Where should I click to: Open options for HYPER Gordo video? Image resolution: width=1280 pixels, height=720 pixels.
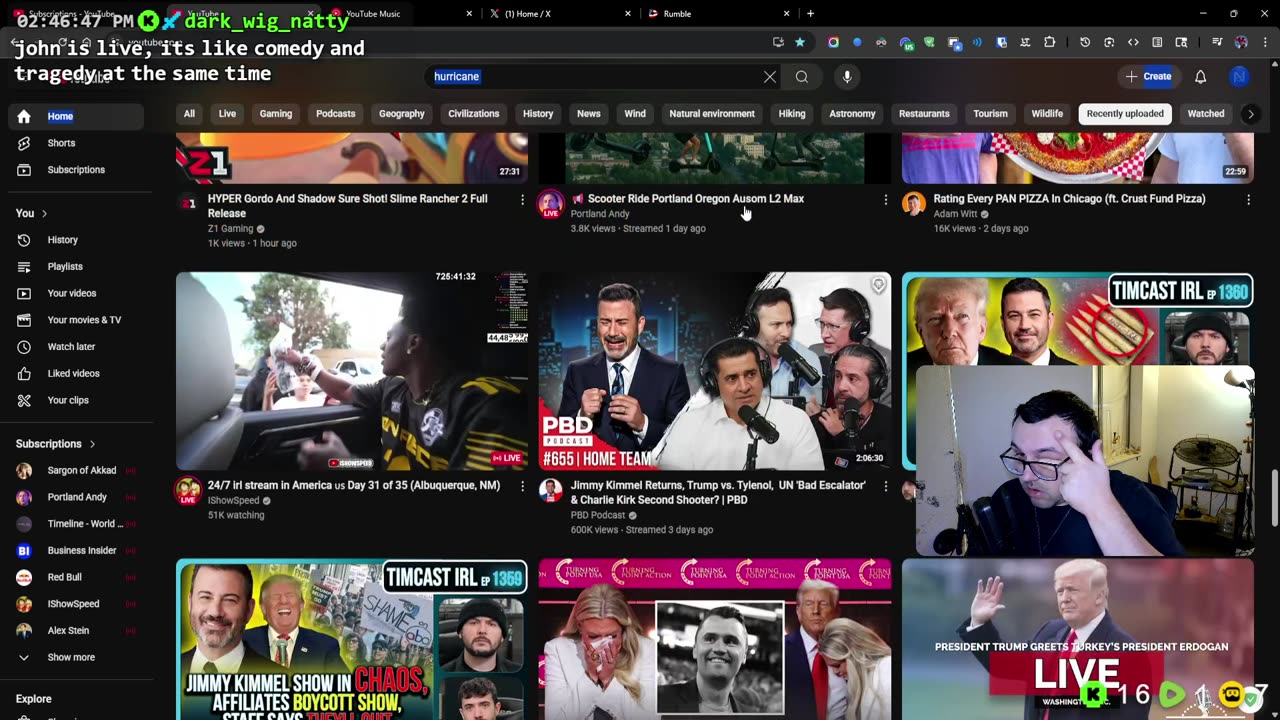tap(522, 200)
